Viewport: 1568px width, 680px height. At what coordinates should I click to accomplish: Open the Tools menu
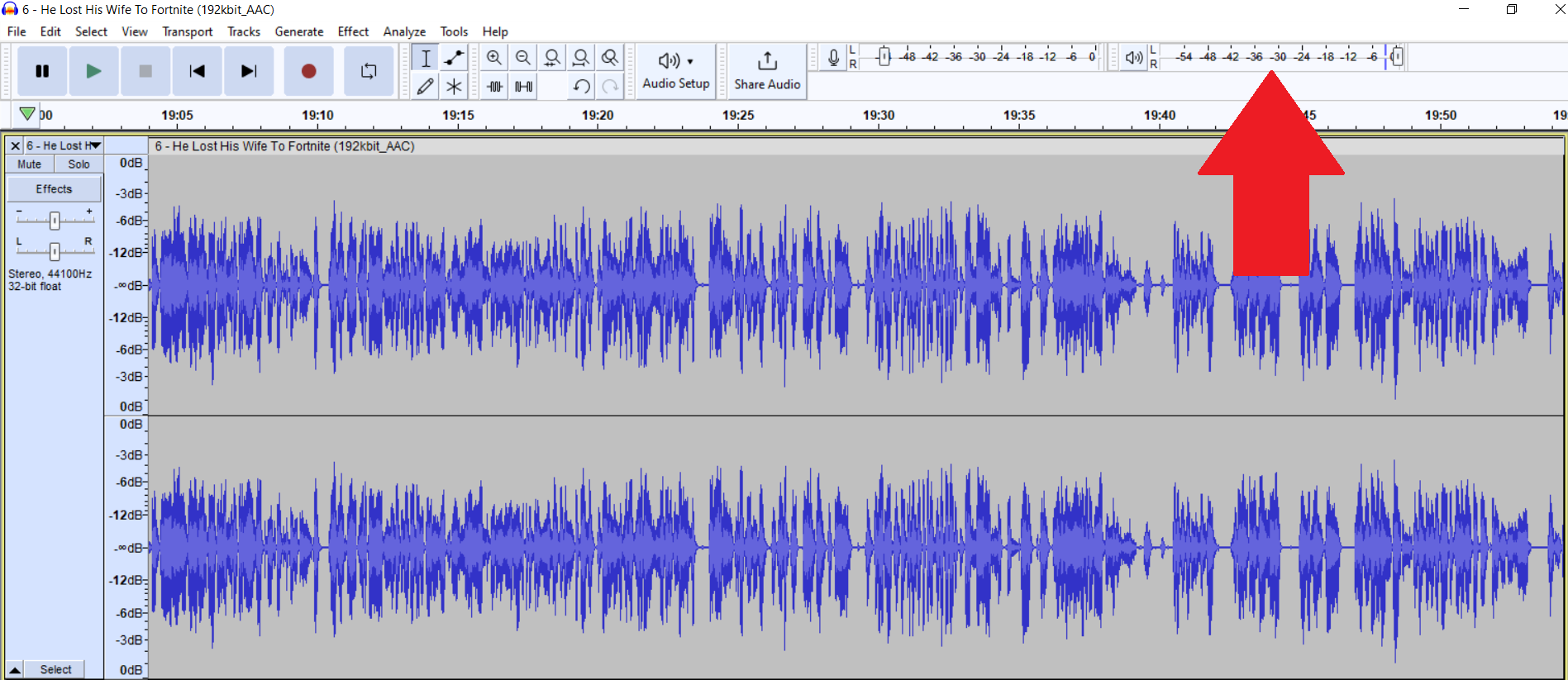[454, 31]
